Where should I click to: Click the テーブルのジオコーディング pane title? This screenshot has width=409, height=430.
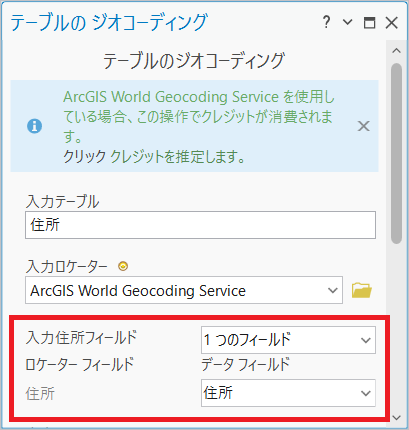point(109,23)
